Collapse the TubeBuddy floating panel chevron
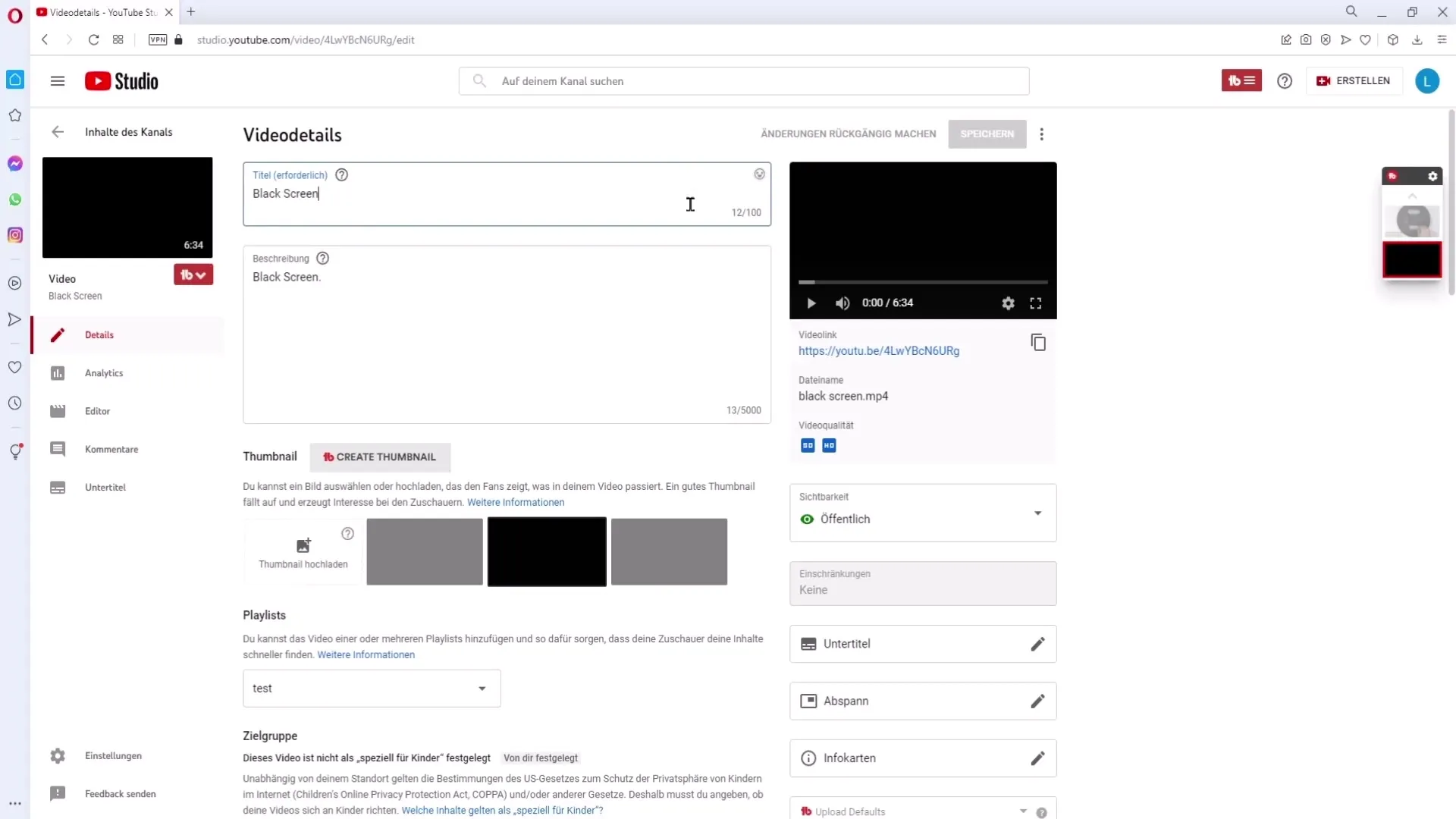 [x=1412, y=196]
